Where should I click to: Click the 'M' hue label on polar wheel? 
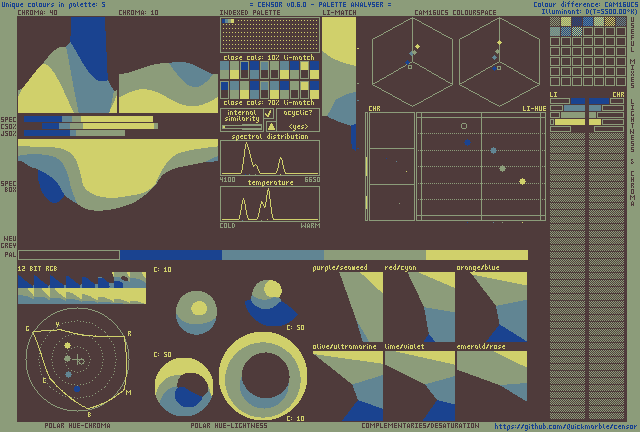pyautogui.click(x=129, y=392)
